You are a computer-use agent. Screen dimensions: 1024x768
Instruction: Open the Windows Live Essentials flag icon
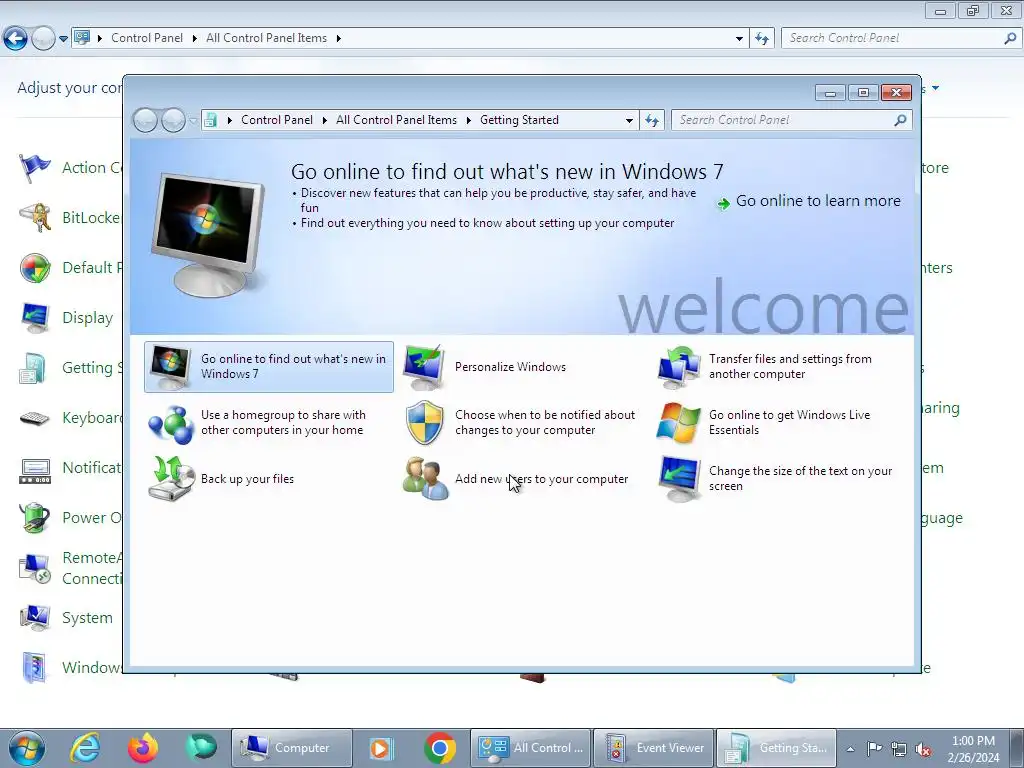pos(679,423)
